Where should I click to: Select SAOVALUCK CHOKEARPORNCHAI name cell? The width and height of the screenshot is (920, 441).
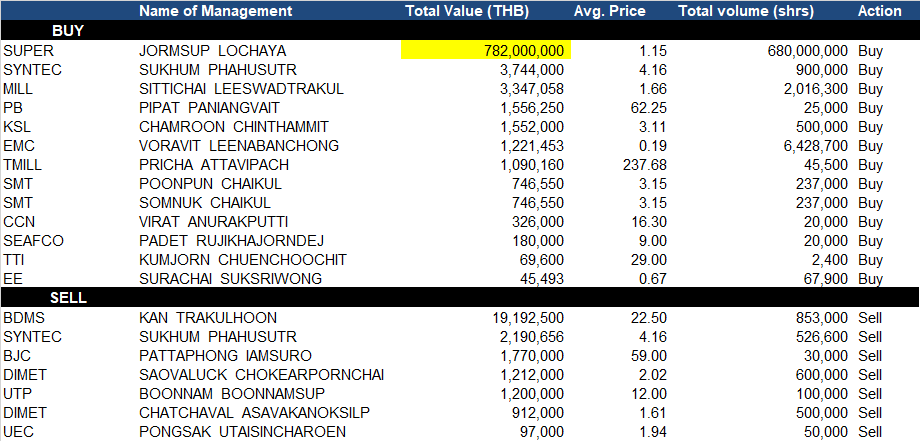click(x=262, y=375)
